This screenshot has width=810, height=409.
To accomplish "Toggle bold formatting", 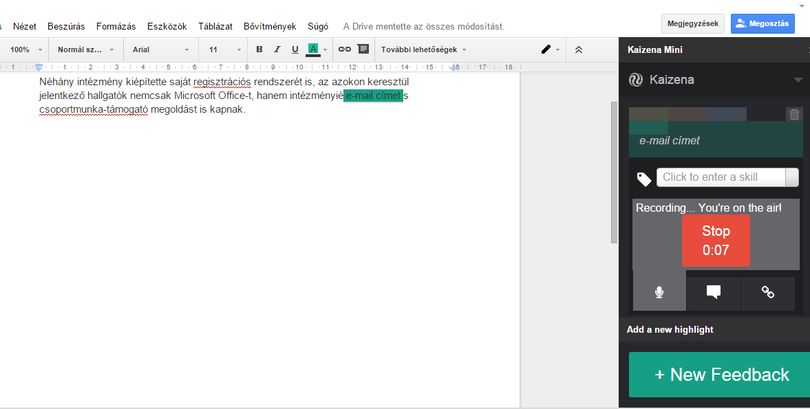I will [x=259, y=50].
